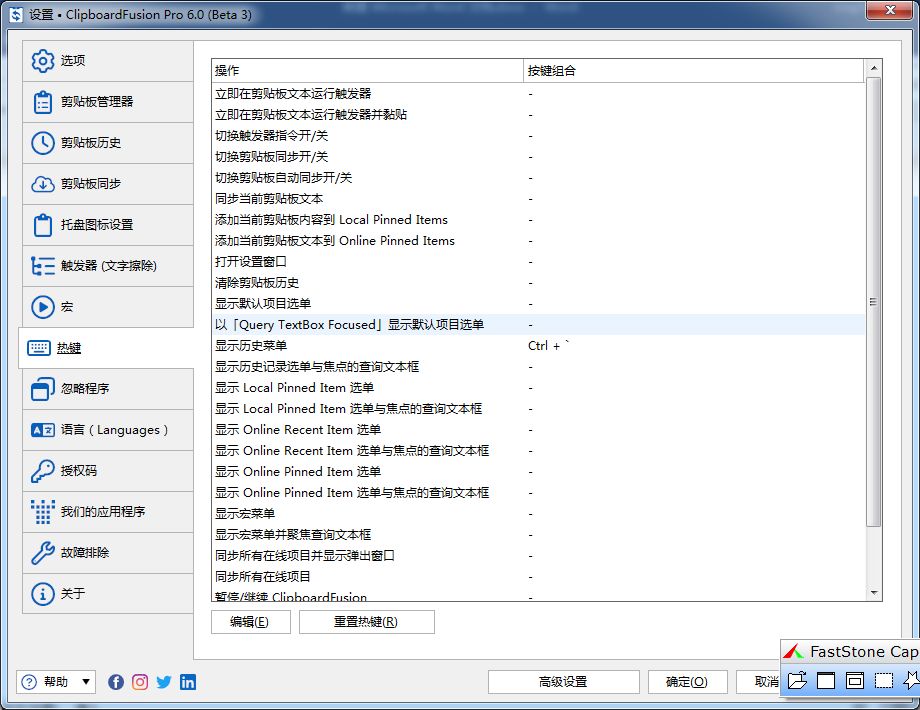Image resolution: width=920 pixels, height=710 pixels.
Task: Sort by the 操作 column header
Action: (367, 71)
